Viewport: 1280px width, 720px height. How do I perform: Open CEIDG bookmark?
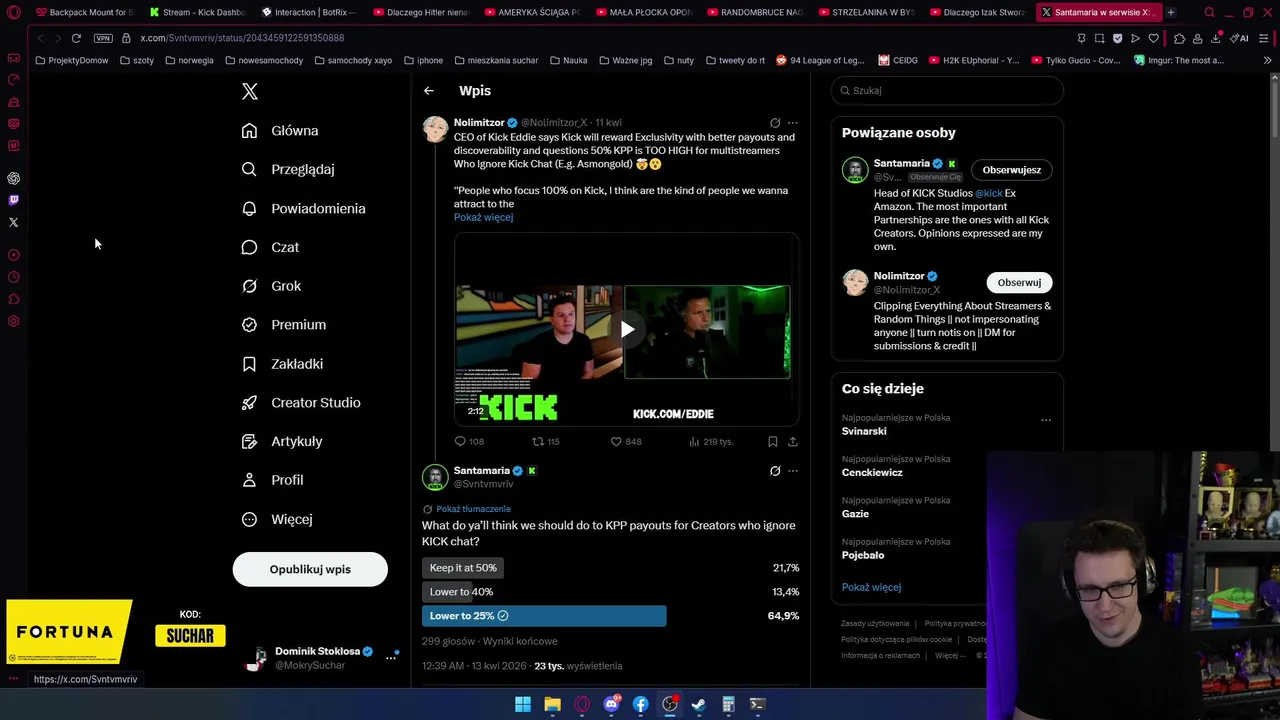point(898,60)
